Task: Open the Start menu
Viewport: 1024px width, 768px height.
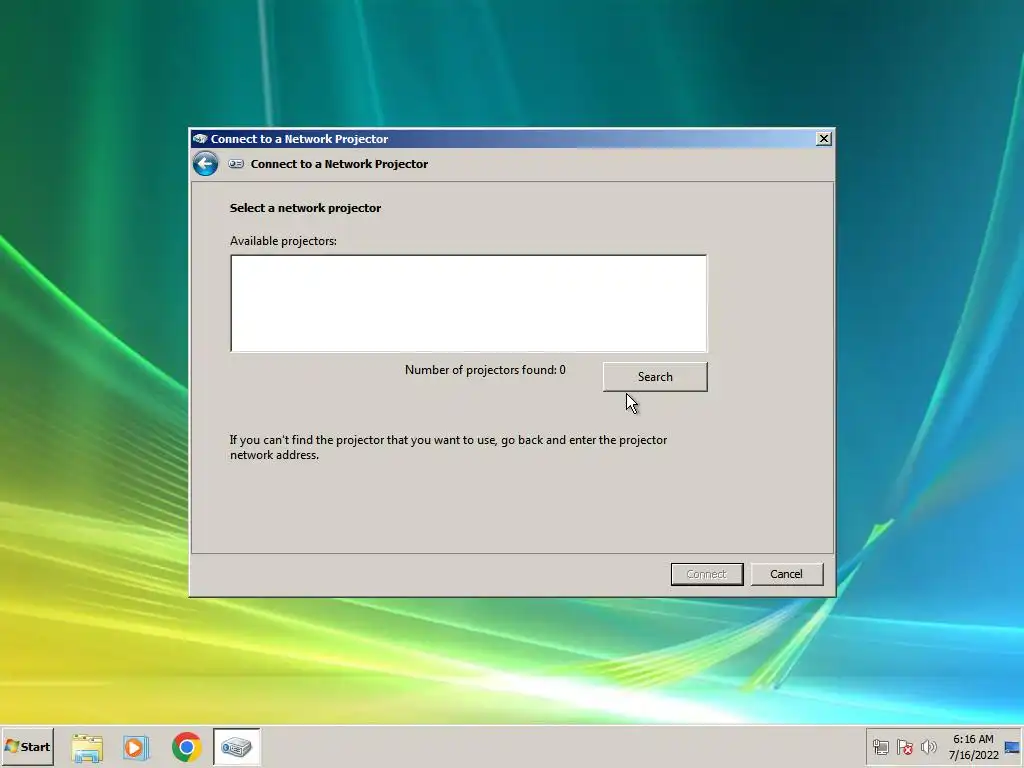Action: [27, 746]
